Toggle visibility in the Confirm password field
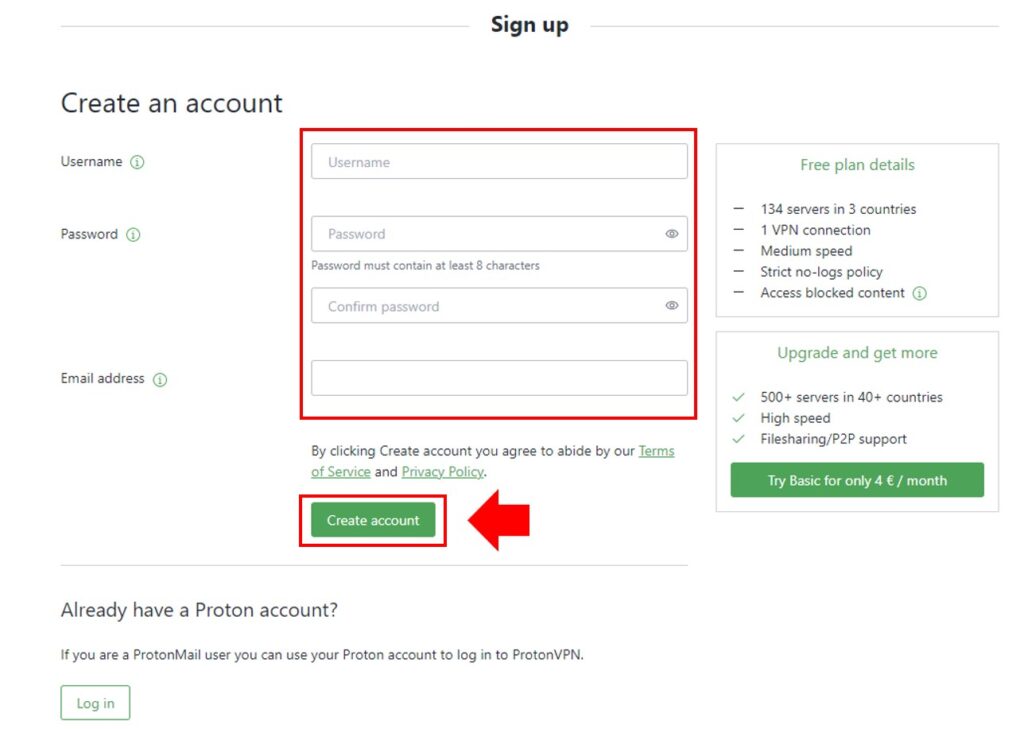The height and width of the screenshot is (729, 1024). pos(672,306)
